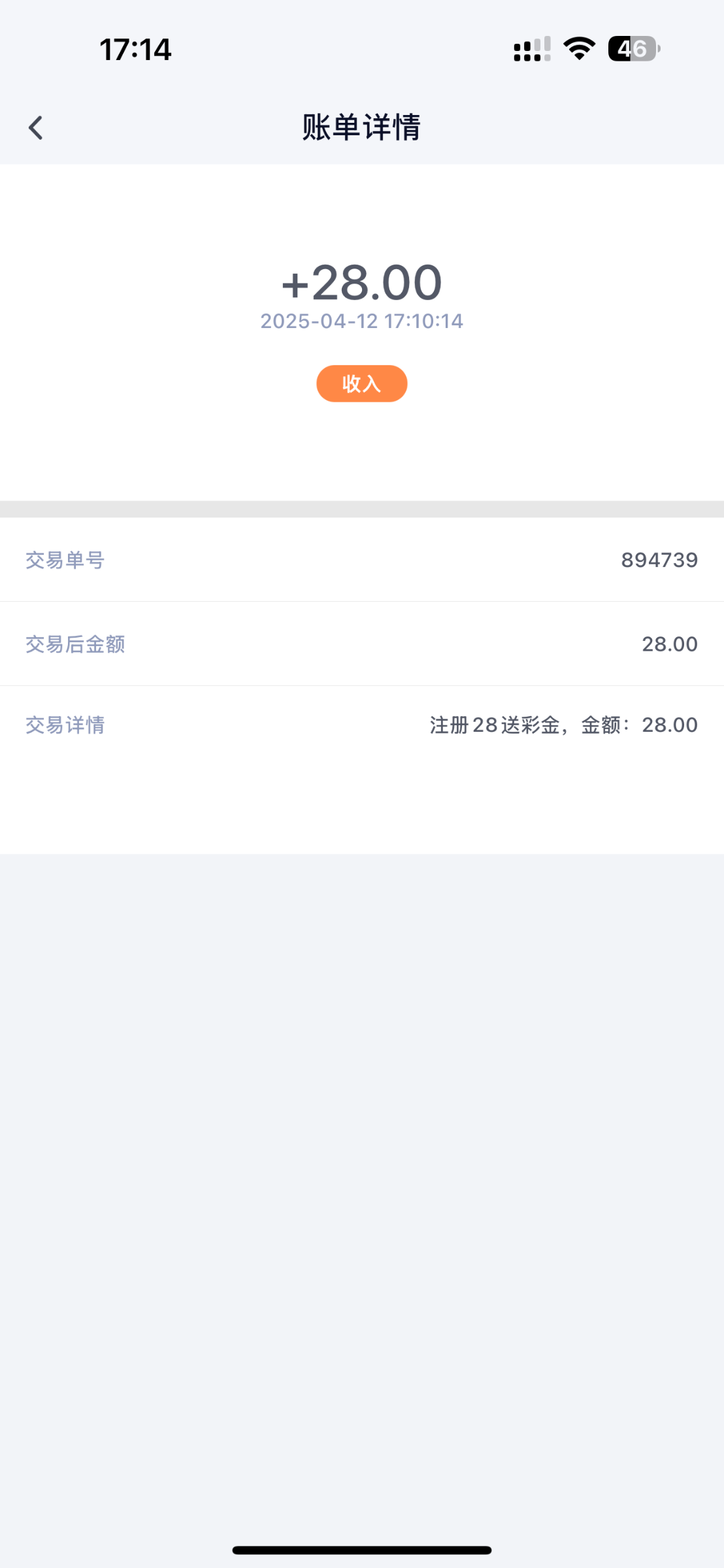Tap the Wi-Fi status icon

click(579, 48)
